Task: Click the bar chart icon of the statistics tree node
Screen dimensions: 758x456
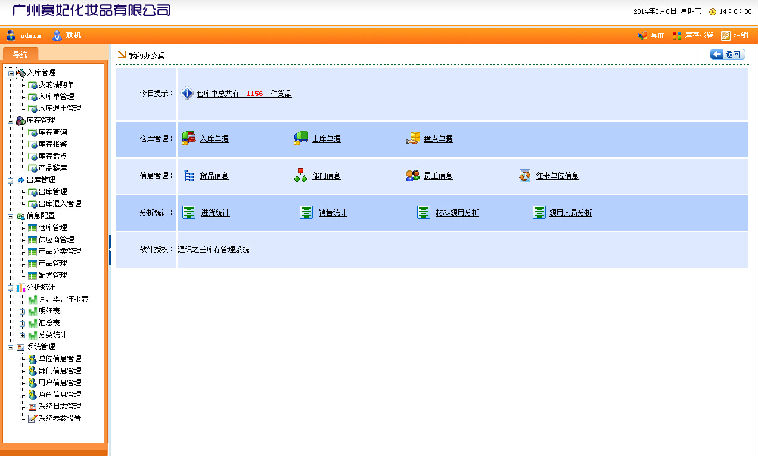Action: [21, 288]
